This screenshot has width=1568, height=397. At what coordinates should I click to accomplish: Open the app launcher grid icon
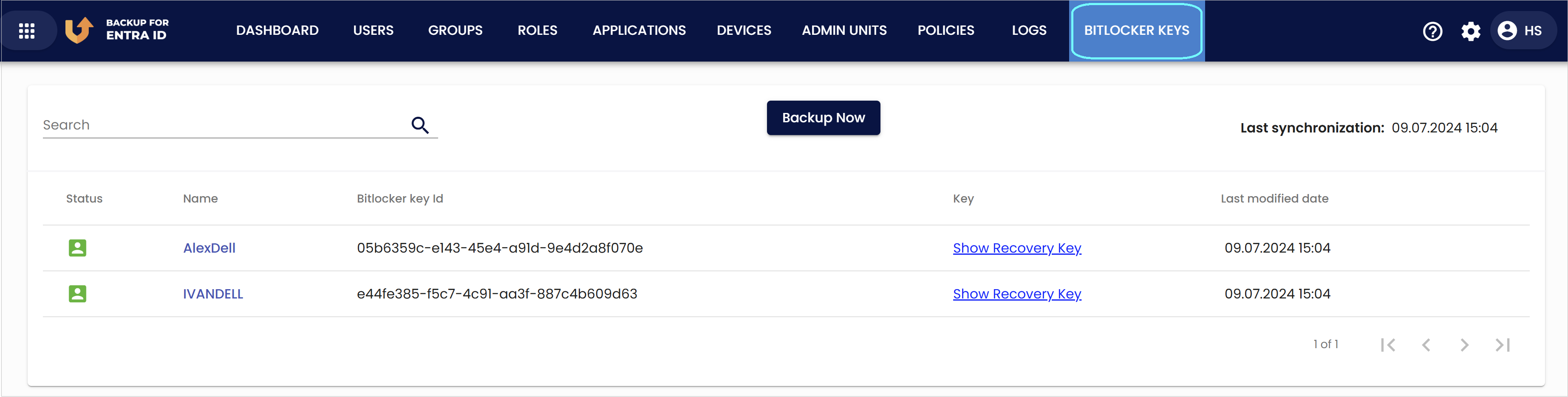(x=27, y=31)
